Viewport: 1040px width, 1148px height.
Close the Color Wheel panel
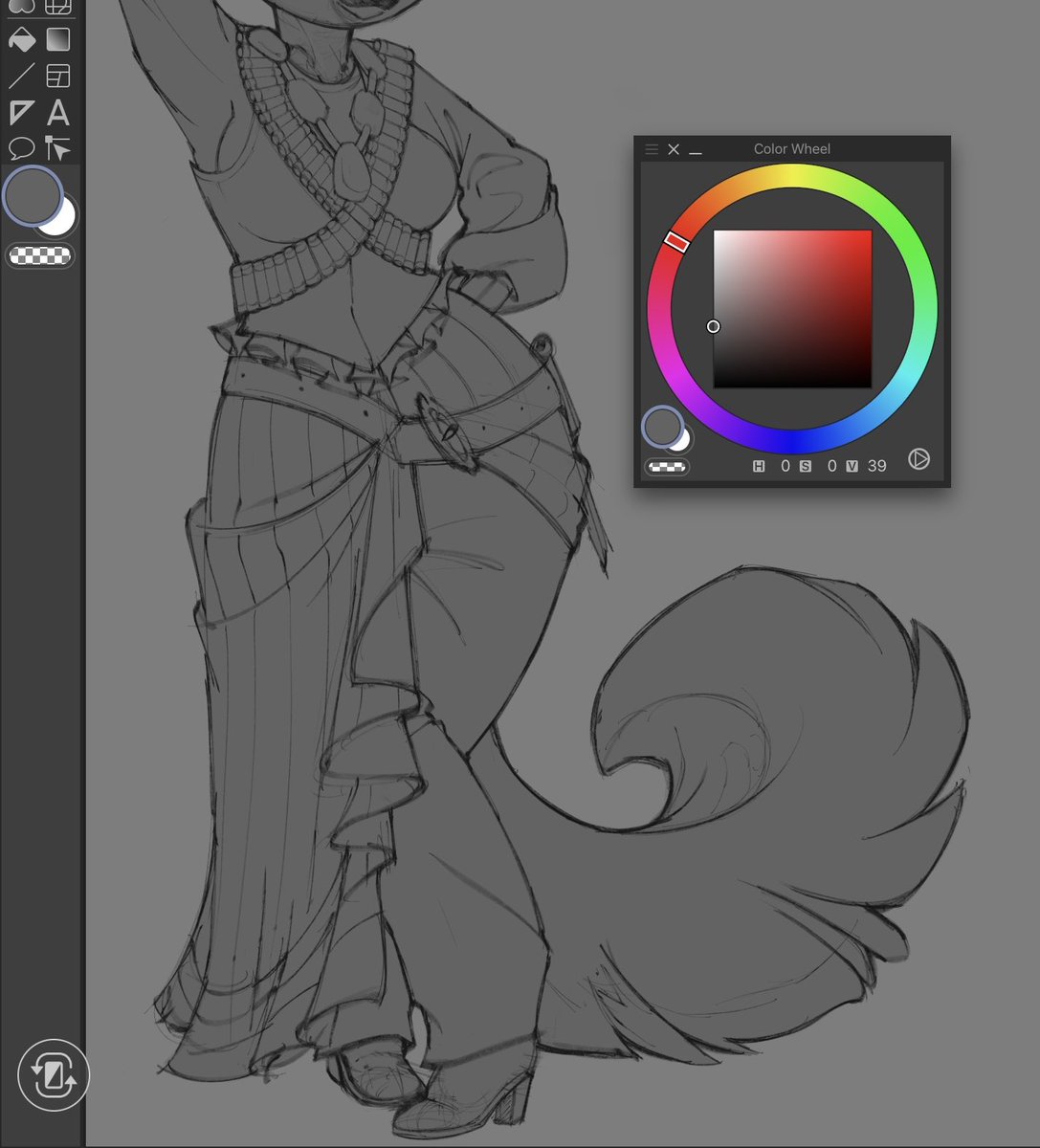[x=674, y=149]
